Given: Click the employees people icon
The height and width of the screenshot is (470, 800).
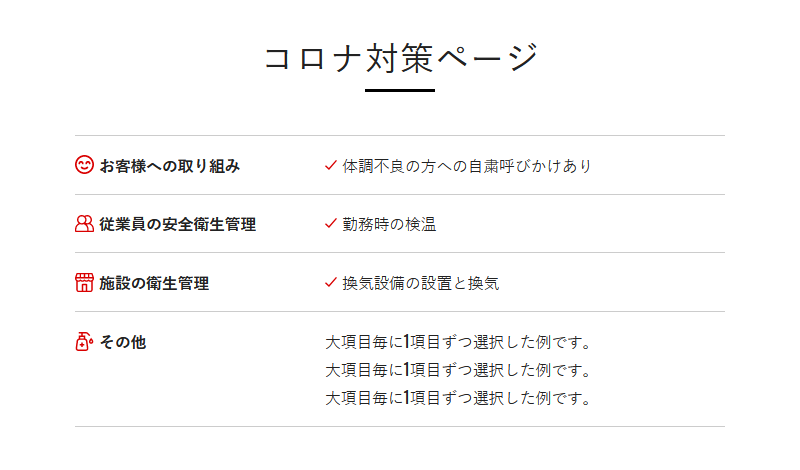Looking at the screenshot, I should pos(84,224).
